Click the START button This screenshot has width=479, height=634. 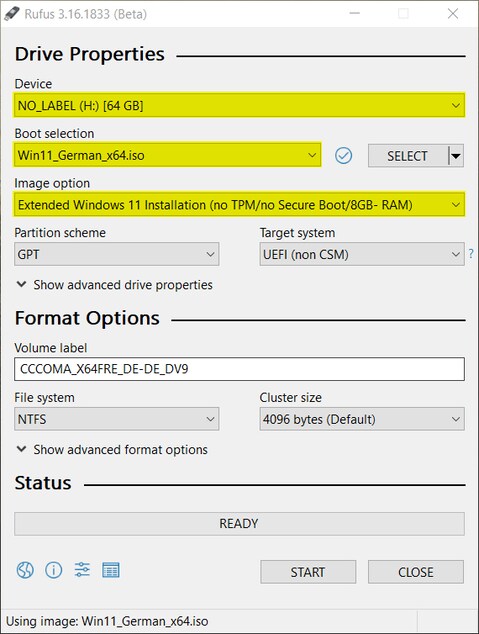click(x=308, y=572)
